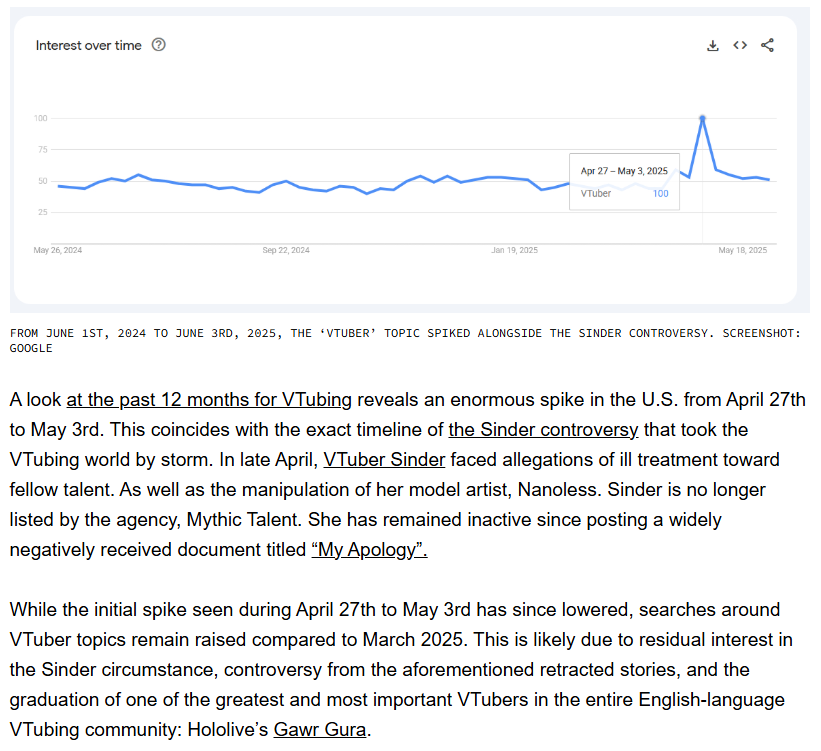The height and width of the screenshot is (751, 821).
Task: Click the "Interest over time" heading
Action: (x=88, y=46)
